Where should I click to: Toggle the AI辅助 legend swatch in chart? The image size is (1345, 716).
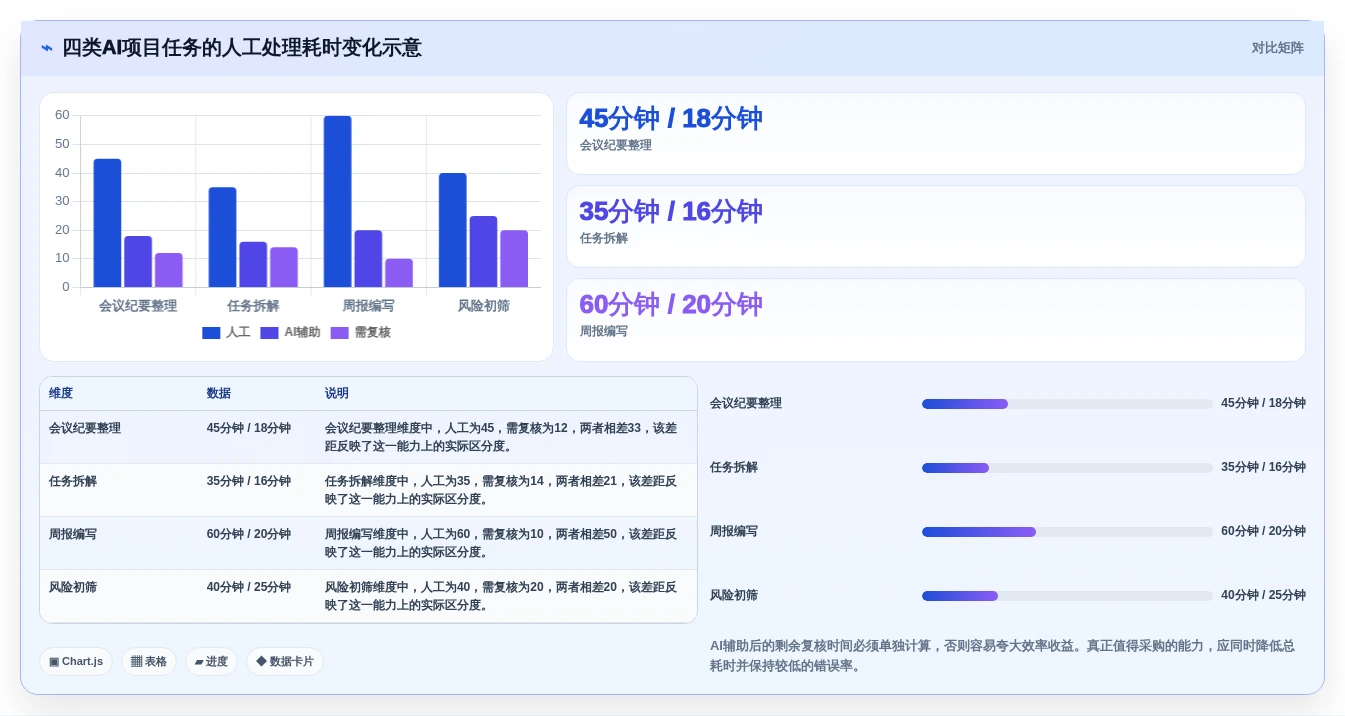(269, 333)
